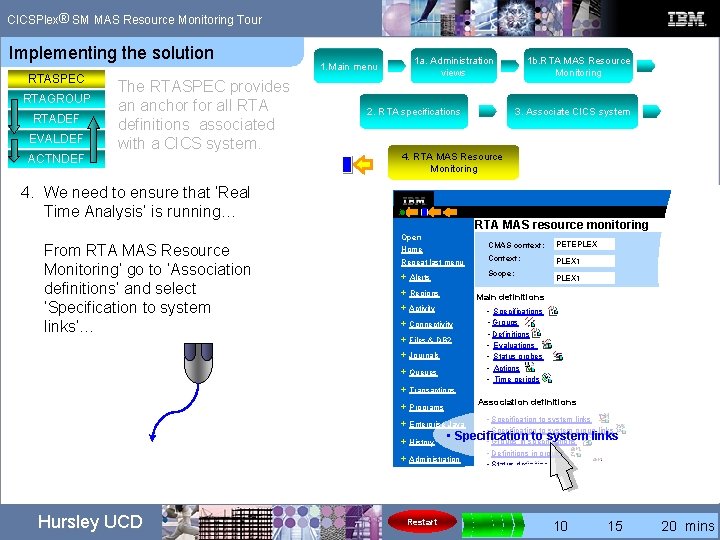The height and width of the screenshot is (540, 720).
Task: Click the orange back arrow beside step 4
Action: (364, 164)
